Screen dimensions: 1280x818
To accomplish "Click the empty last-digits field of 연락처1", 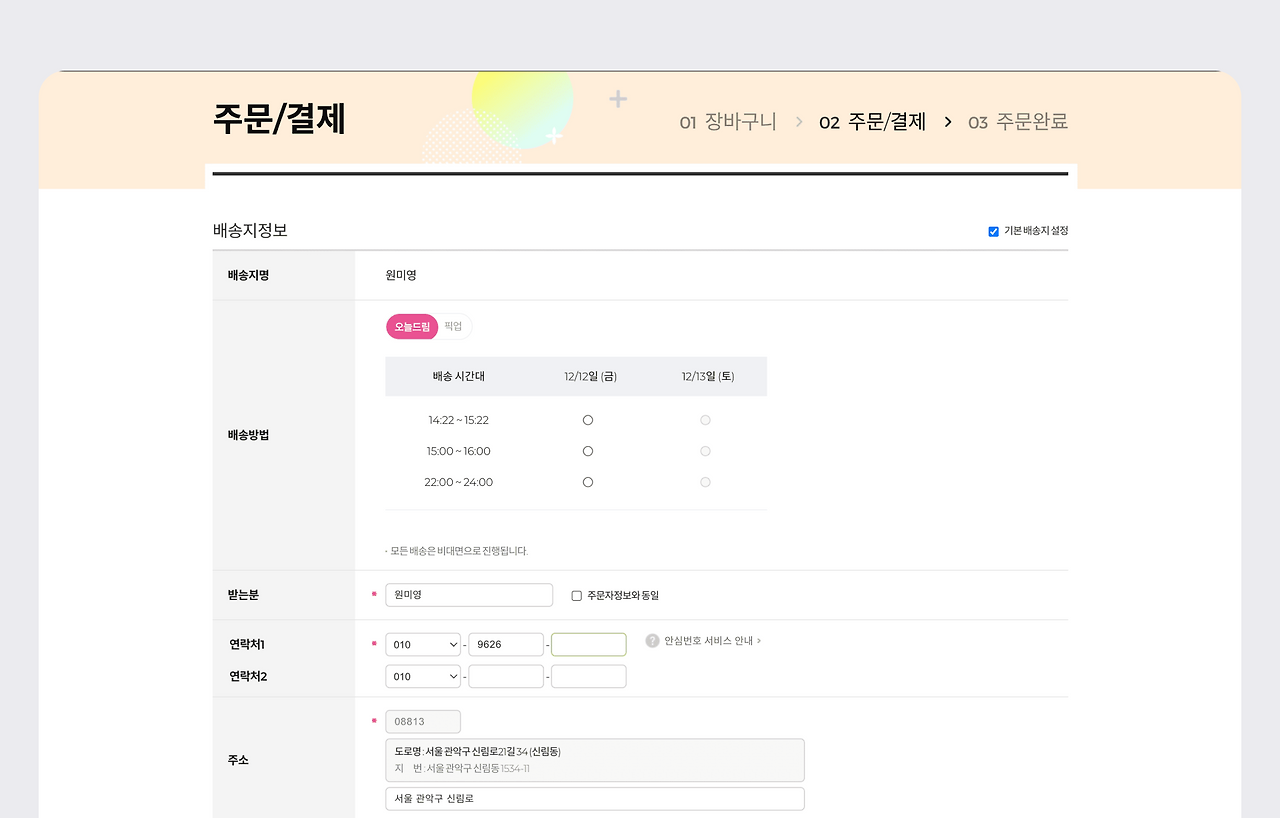I will 589,645.
